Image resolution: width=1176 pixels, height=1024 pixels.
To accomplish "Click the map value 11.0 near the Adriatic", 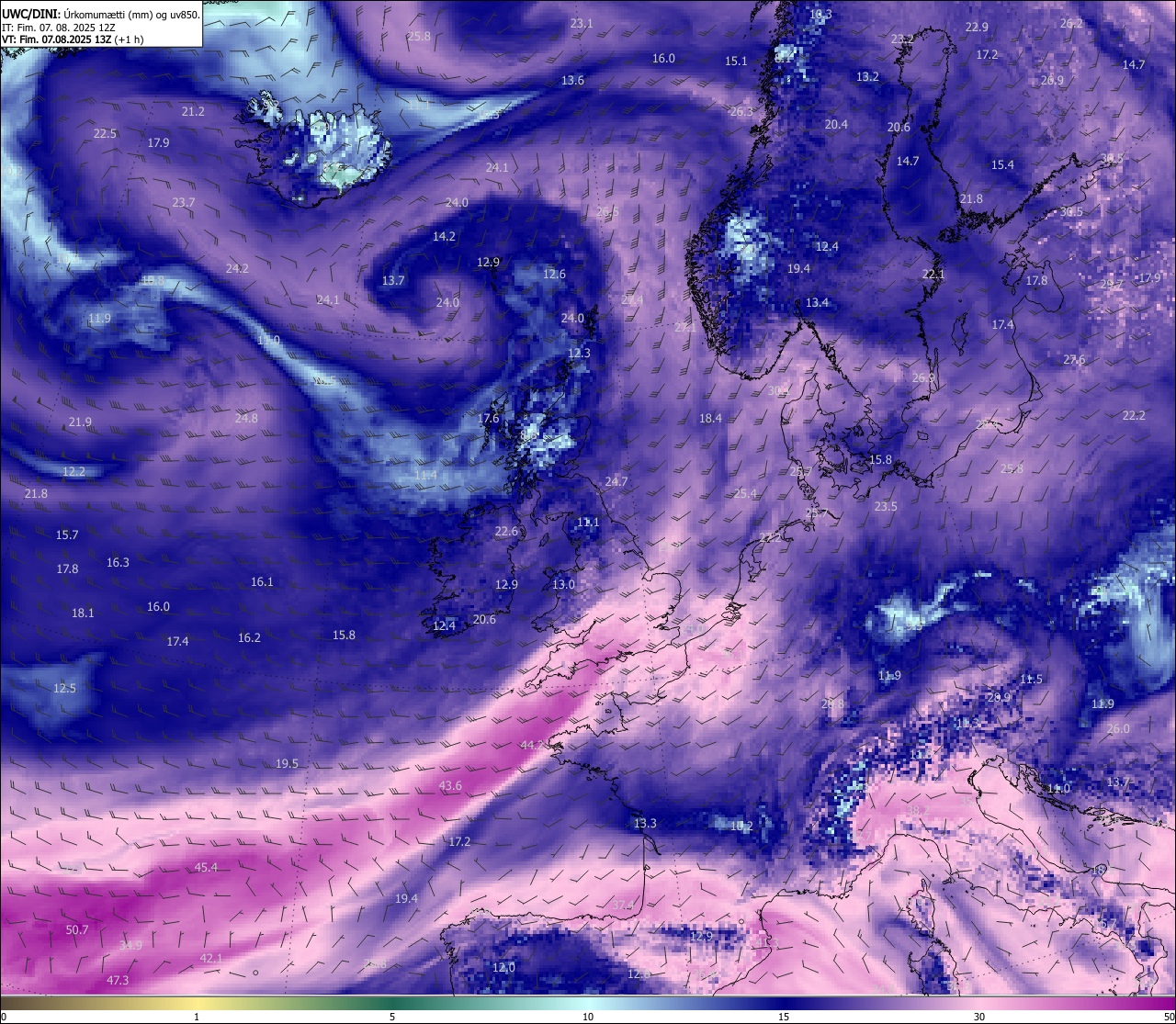I will click(1058, 788).
